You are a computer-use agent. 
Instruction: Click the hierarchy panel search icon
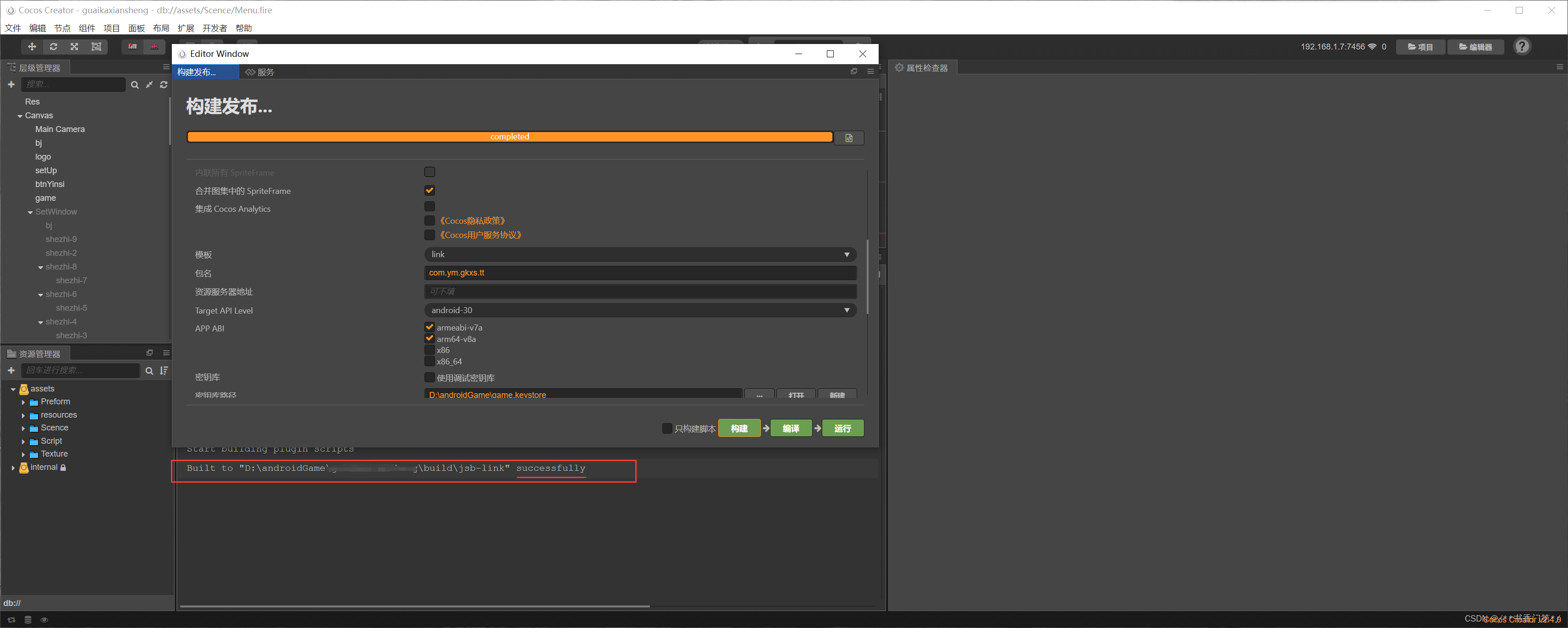[134, 85]
